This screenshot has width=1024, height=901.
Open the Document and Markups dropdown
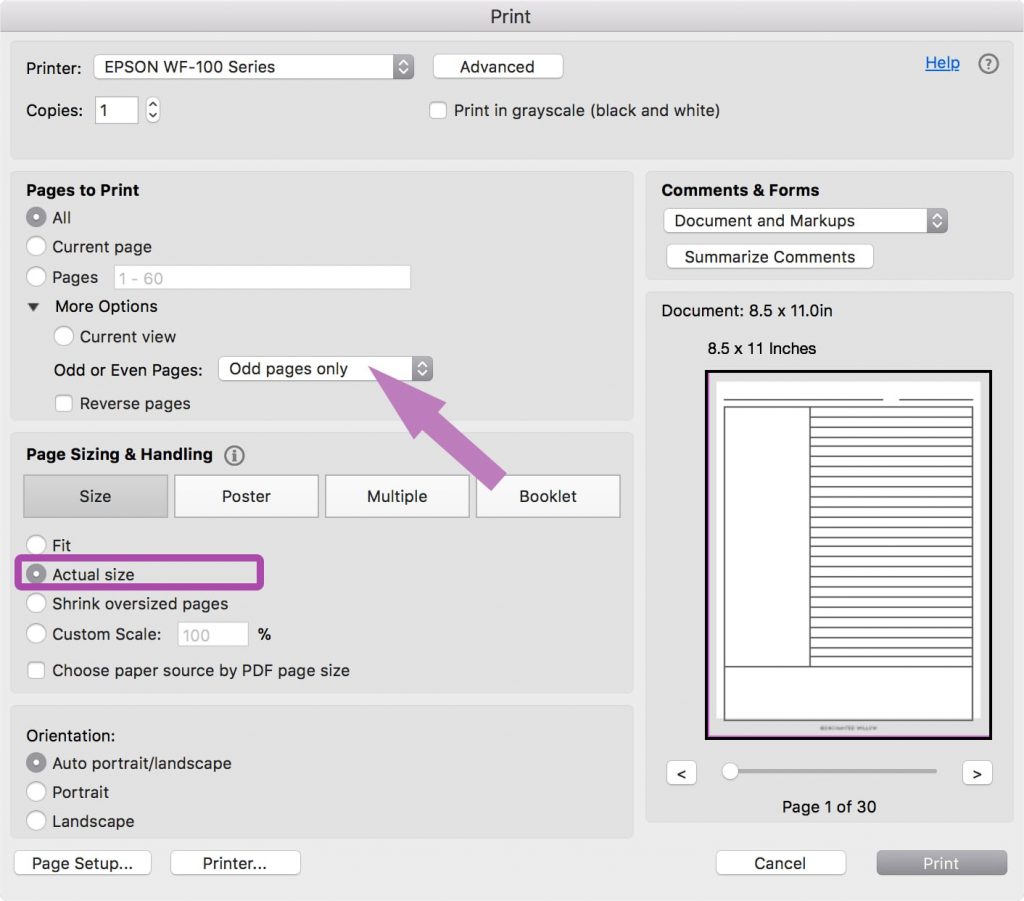[804, 221]
